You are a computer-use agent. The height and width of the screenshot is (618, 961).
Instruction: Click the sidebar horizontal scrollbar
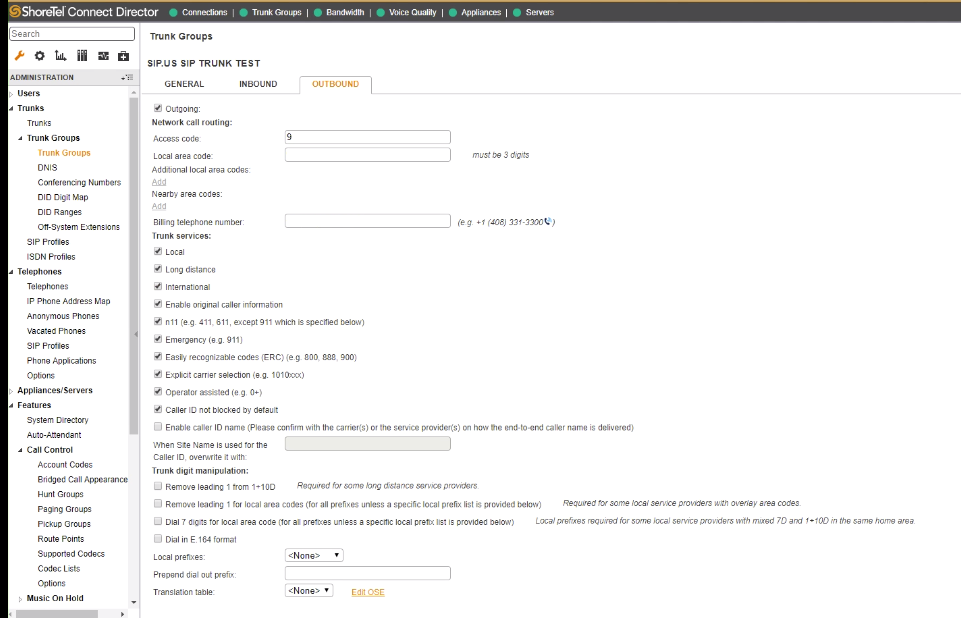click(x=56, y=614)
